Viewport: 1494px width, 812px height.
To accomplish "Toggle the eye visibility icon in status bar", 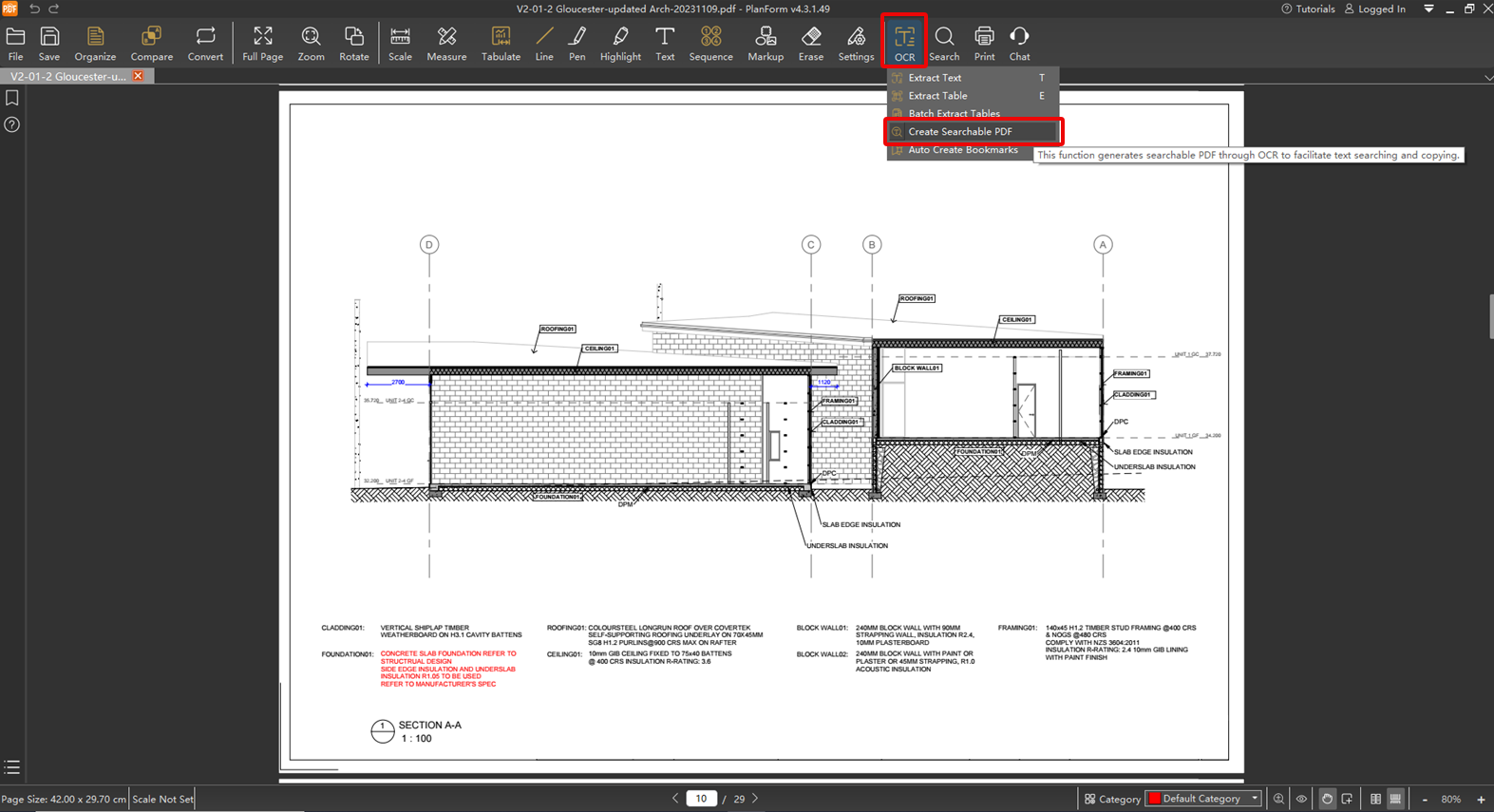I will coord(1301,799).
